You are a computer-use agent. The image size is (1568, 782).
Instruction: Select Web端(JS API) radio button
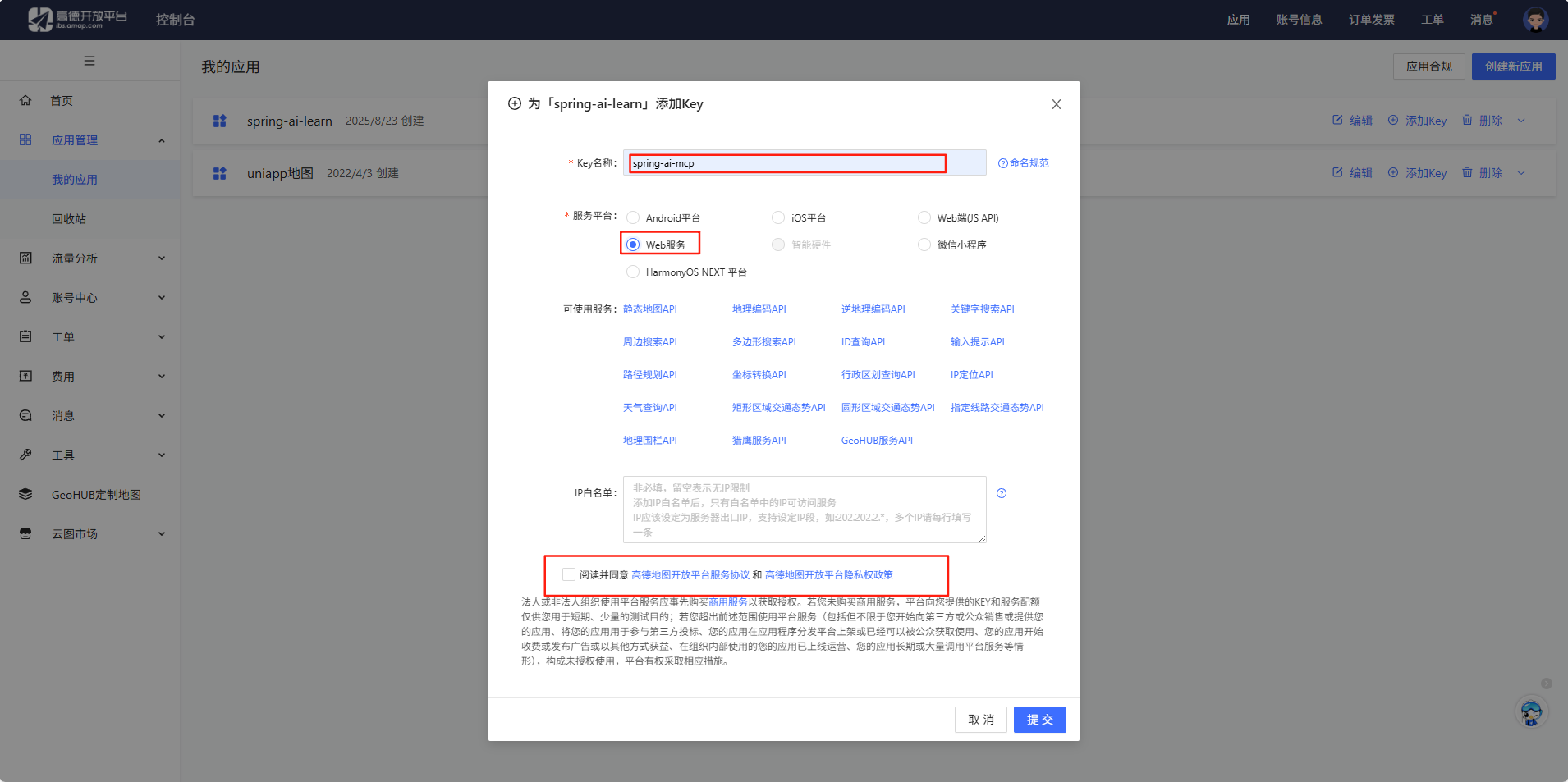[x=924, y=217]
